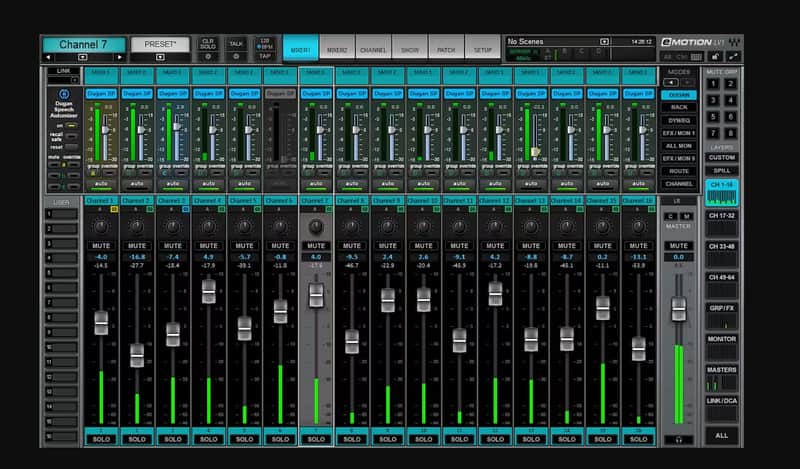Image resolution: width=800 pixels, height=469 pixels.
Task: Open the Channel 7 selection dropdown
Action: click(x=83, y=57)
